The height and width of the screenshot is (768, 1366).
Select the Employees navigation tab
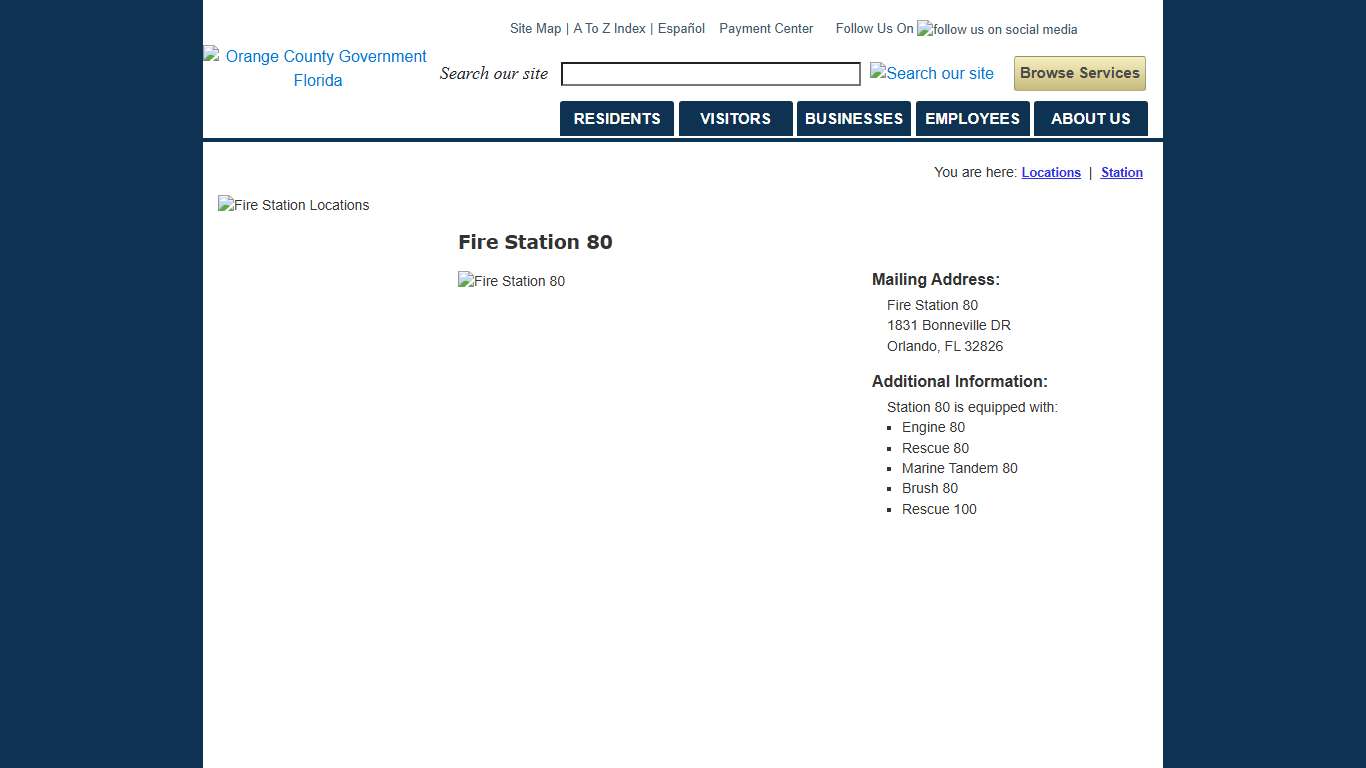point(972,119)
